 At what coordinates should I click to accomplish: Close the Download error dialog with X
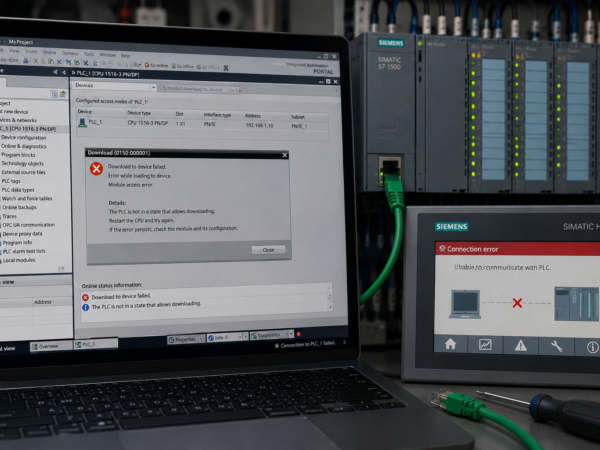tap(284, 155)
